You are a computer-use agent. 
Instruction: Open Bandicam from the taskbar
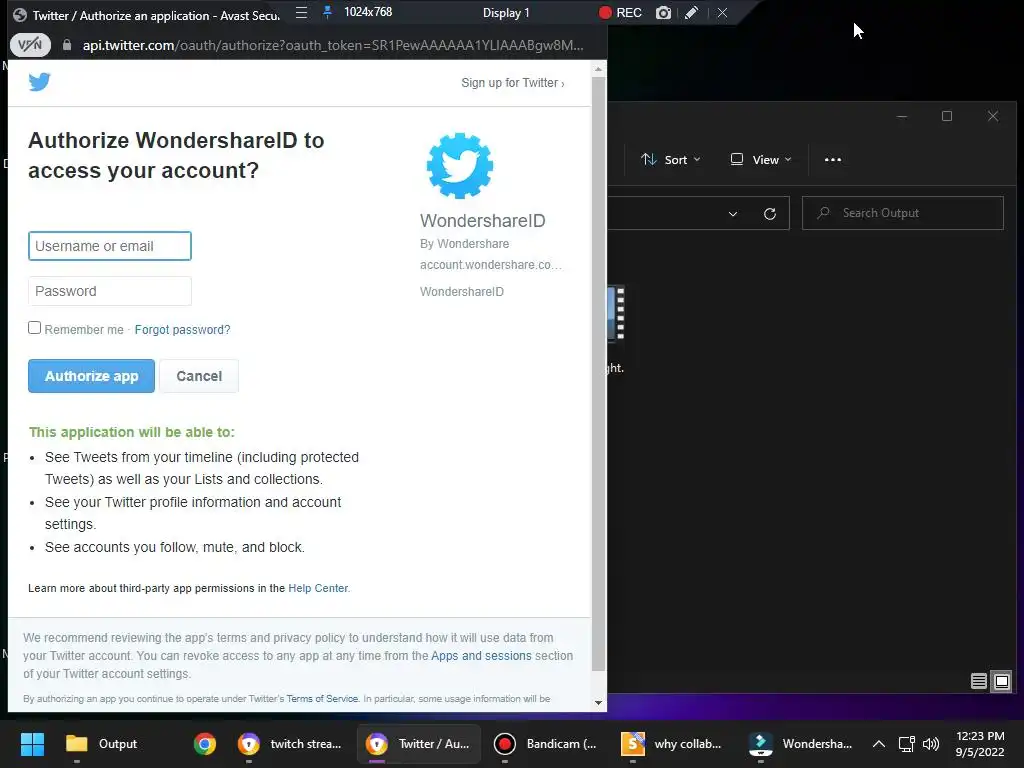point(545,744)
